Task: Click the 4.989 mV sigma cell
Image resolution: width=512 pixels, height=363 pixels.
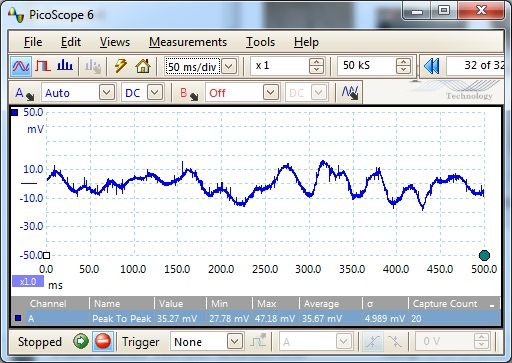Action: (x=385, y=319)
